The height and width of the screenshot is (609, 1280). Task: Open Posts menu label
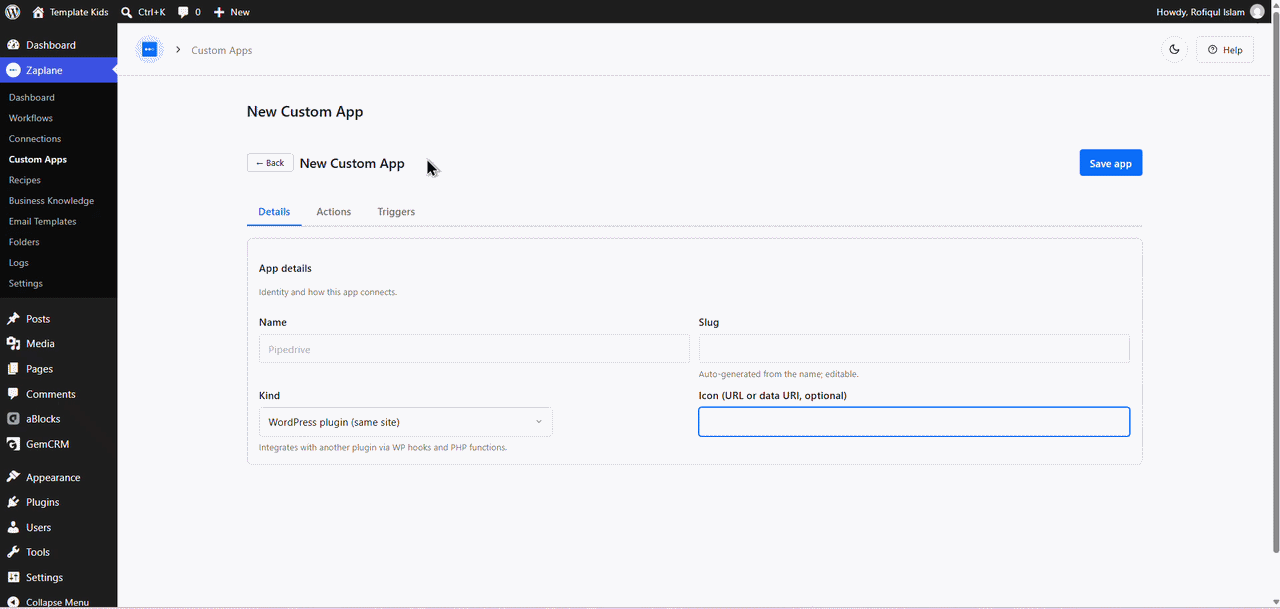[38, 319]
